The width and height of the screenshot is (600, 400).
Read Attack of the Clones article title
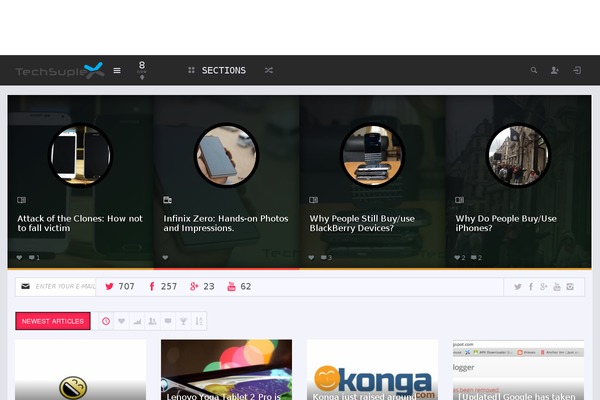click(x=80, y=223)
